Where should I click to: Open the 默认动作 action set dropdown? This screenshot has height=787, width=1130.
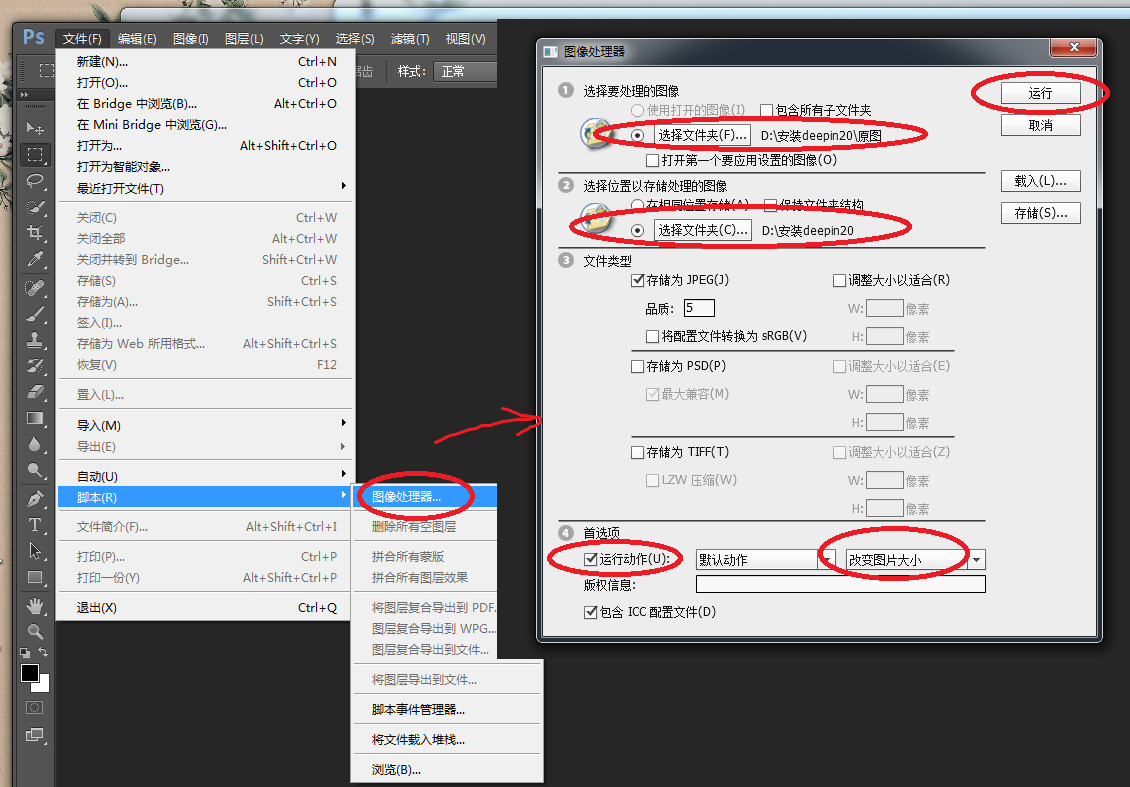pyautogui.click(x=765, y=560)
